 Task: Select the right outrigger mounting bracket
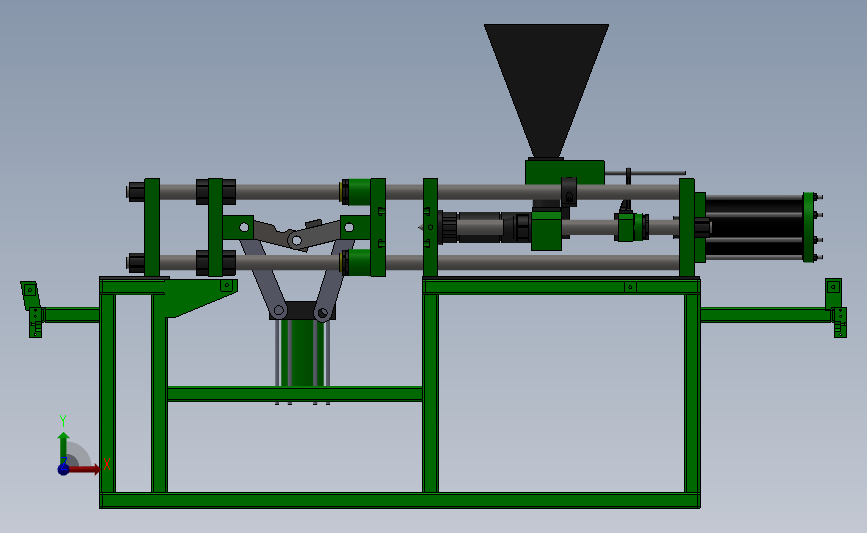(835, 307)
